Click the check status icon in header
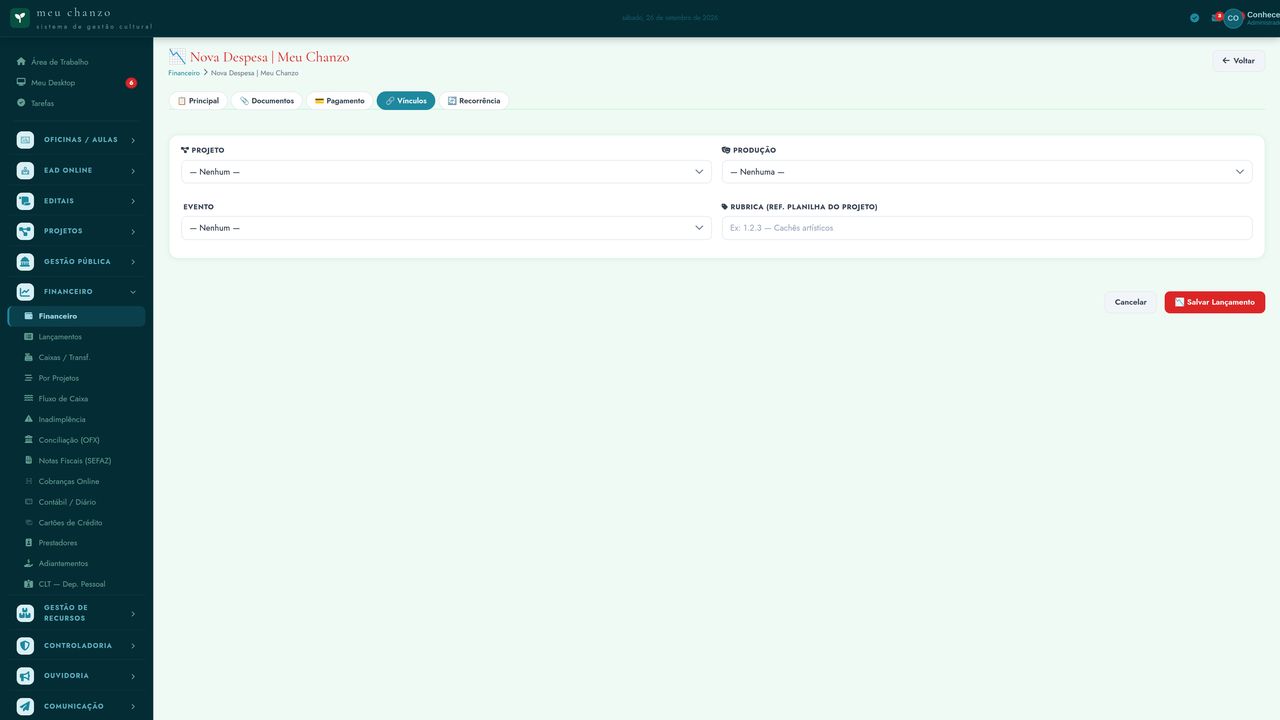 [x=1195, y=18]
